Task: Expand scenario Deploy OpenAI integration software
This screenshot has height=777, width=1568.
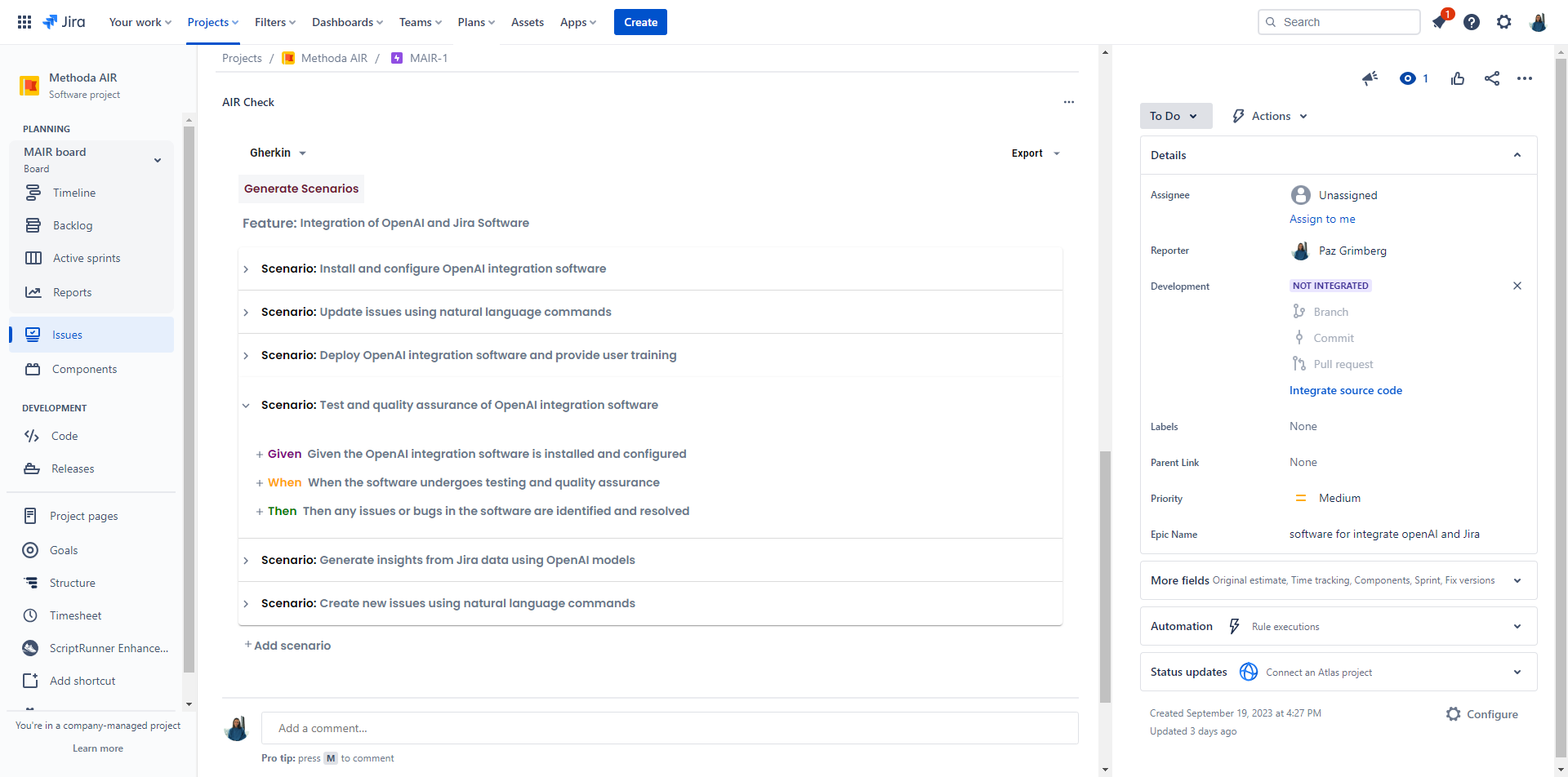Action: coord(246,356)
